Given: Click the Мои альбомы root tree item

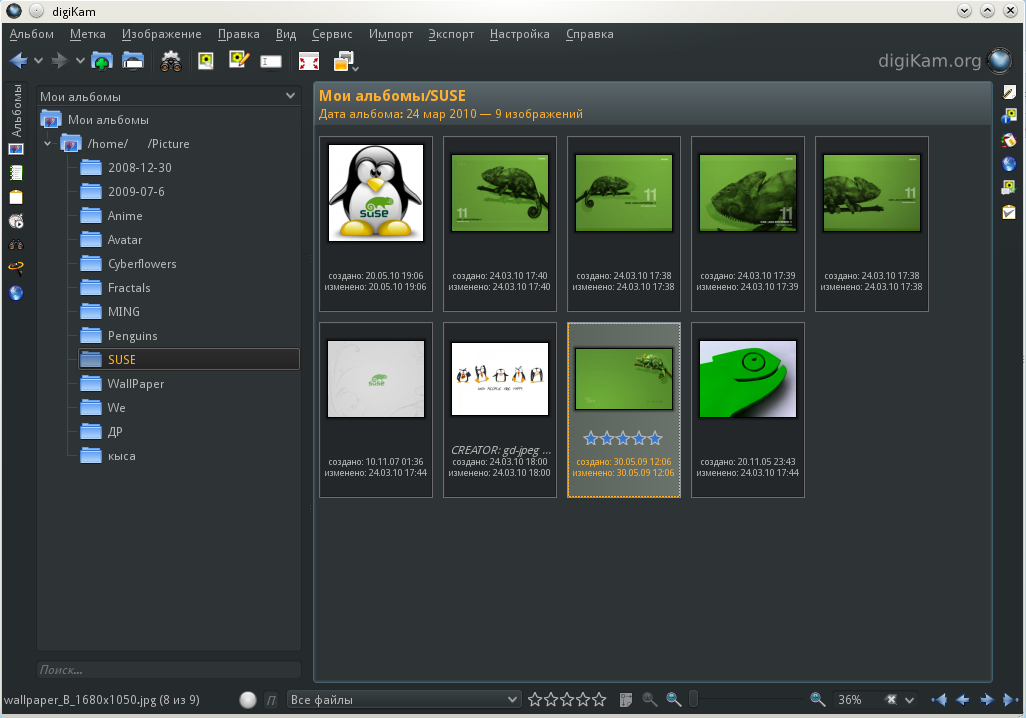Looking at the screenshot, I should [x=108, y=120].
